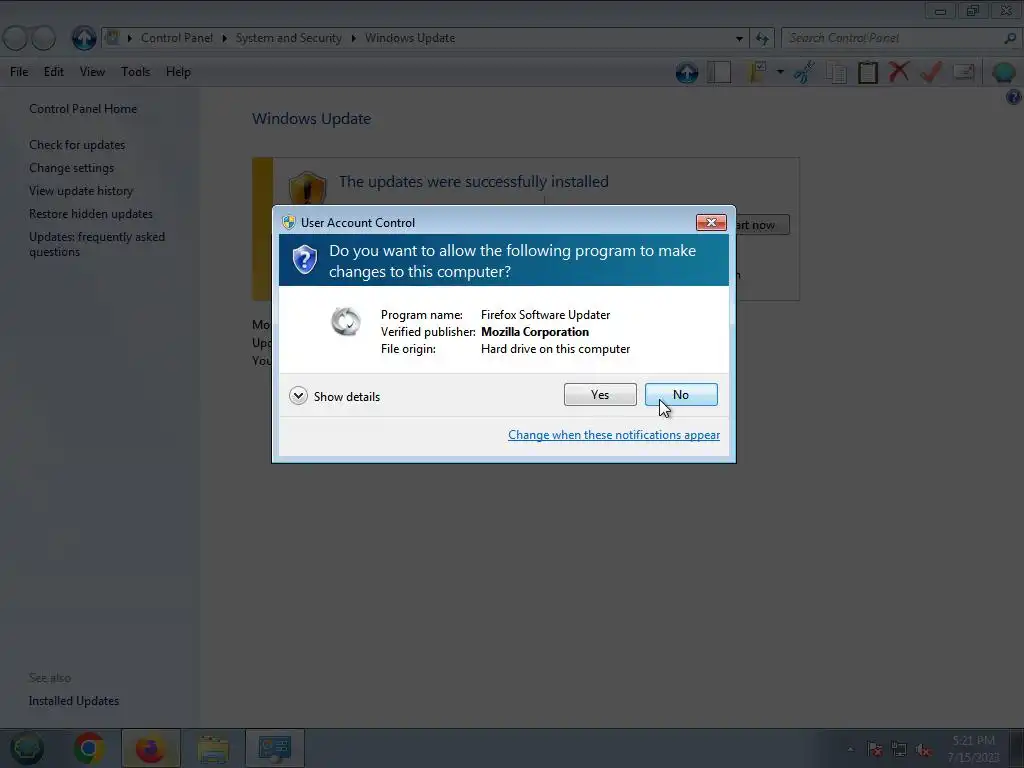Click the red X Delete toolbar icon

899,71
